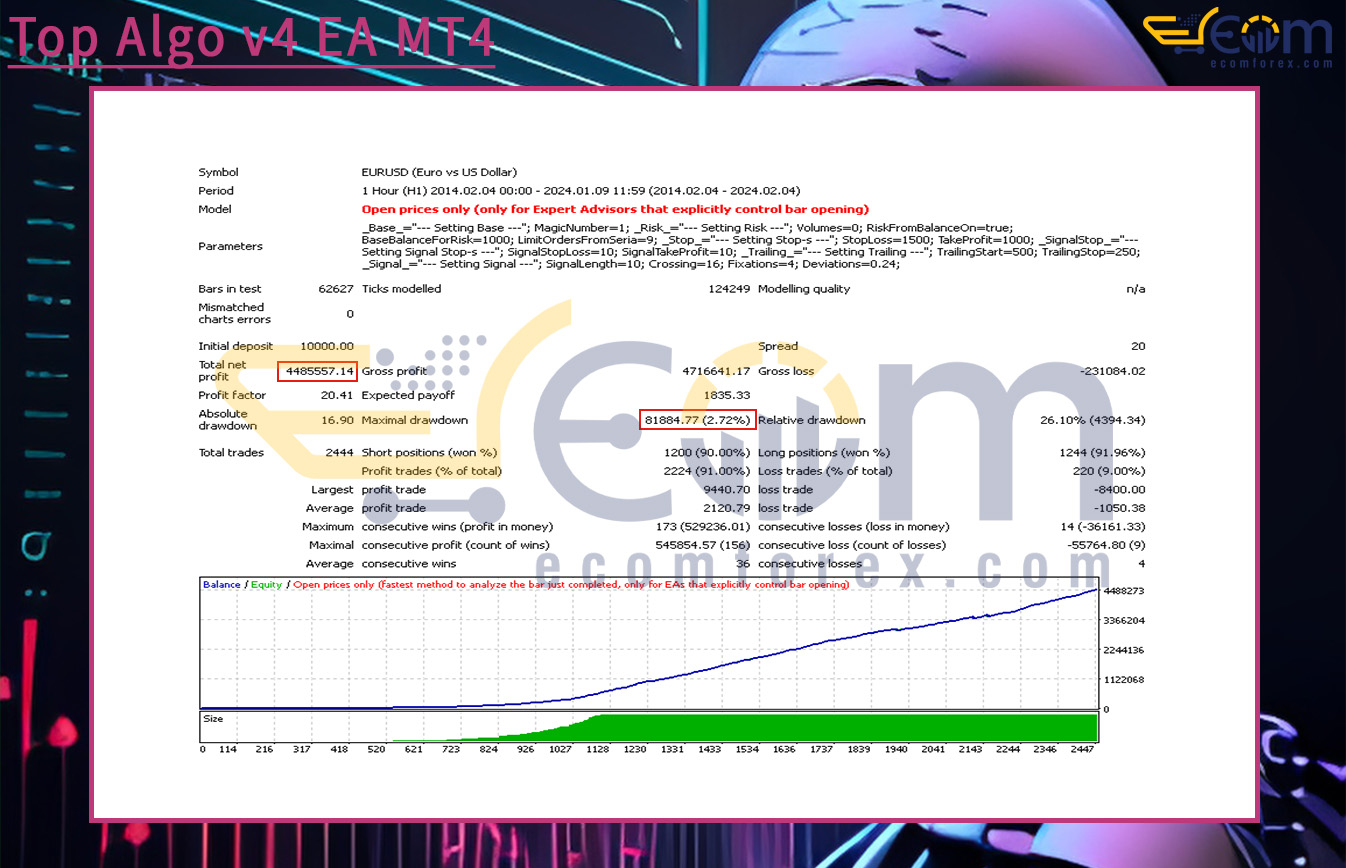Click the green 'Equity' chart legend label
The image size is (1346, 868).
pos(266,584)
